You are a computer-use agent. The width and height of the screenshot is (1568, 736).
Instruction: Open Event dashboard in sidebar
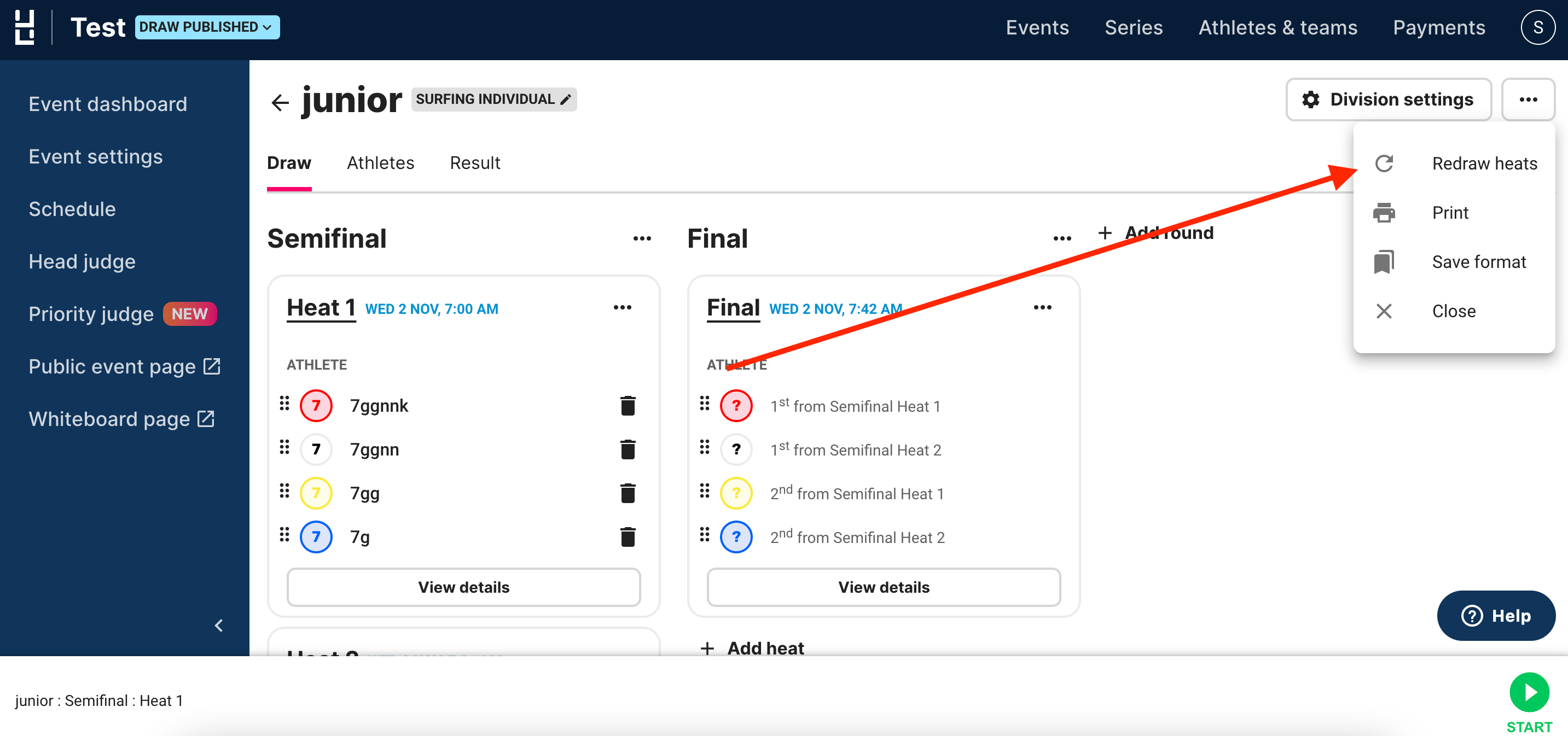click(108, 104)
